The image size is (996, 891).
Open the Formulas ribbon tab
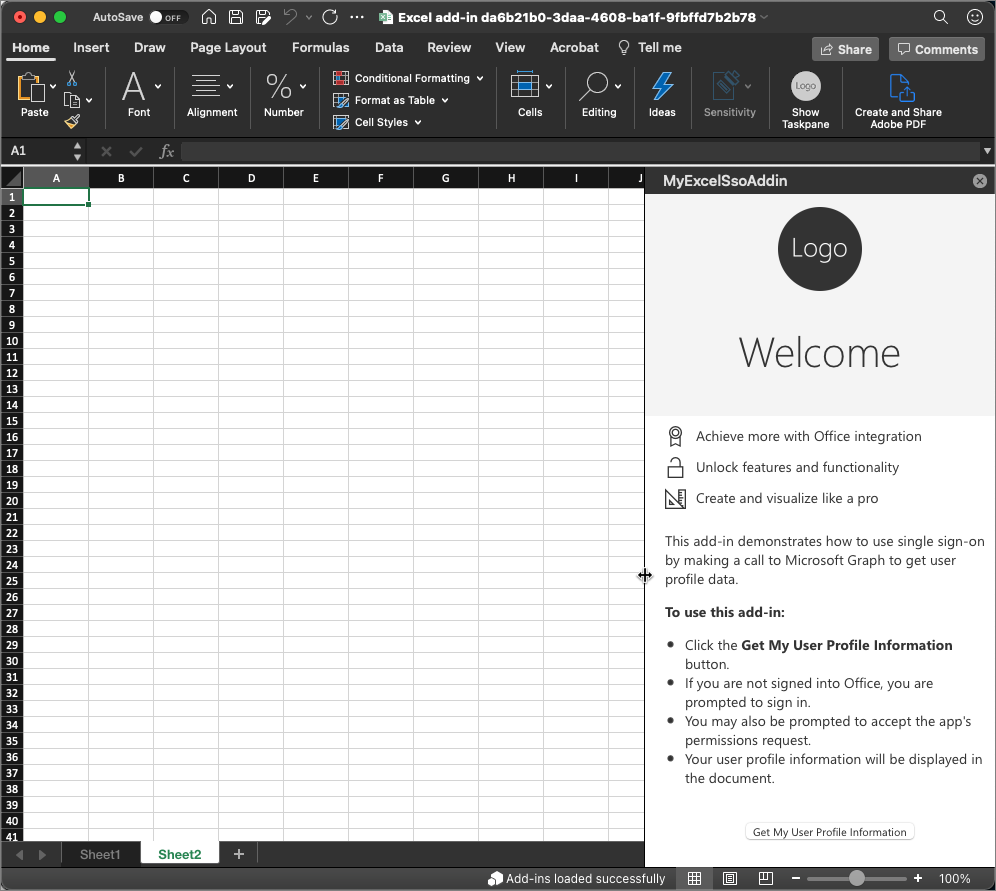coord(321,48)
